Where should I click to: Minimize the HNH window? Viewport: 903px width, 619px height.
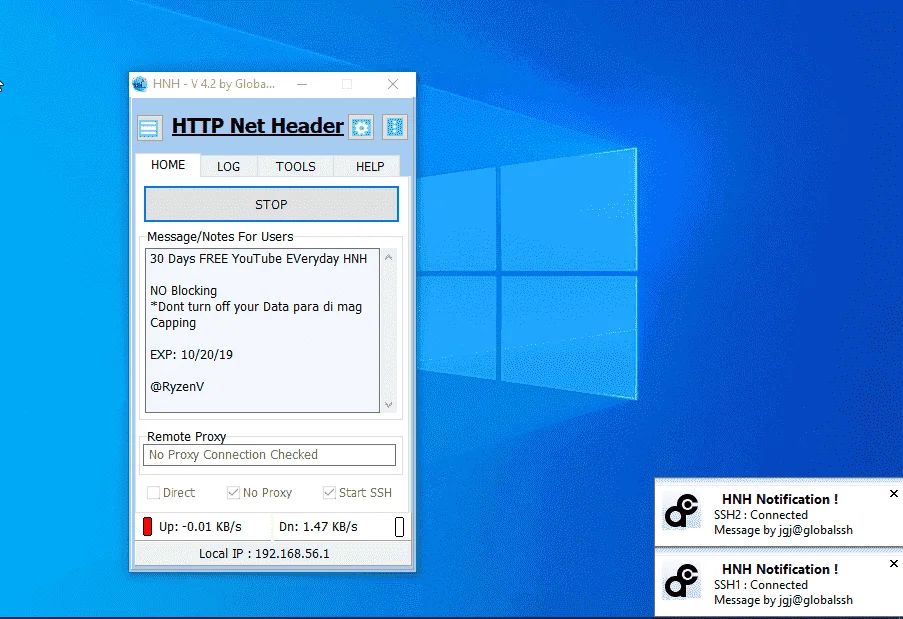coord(302,84)
